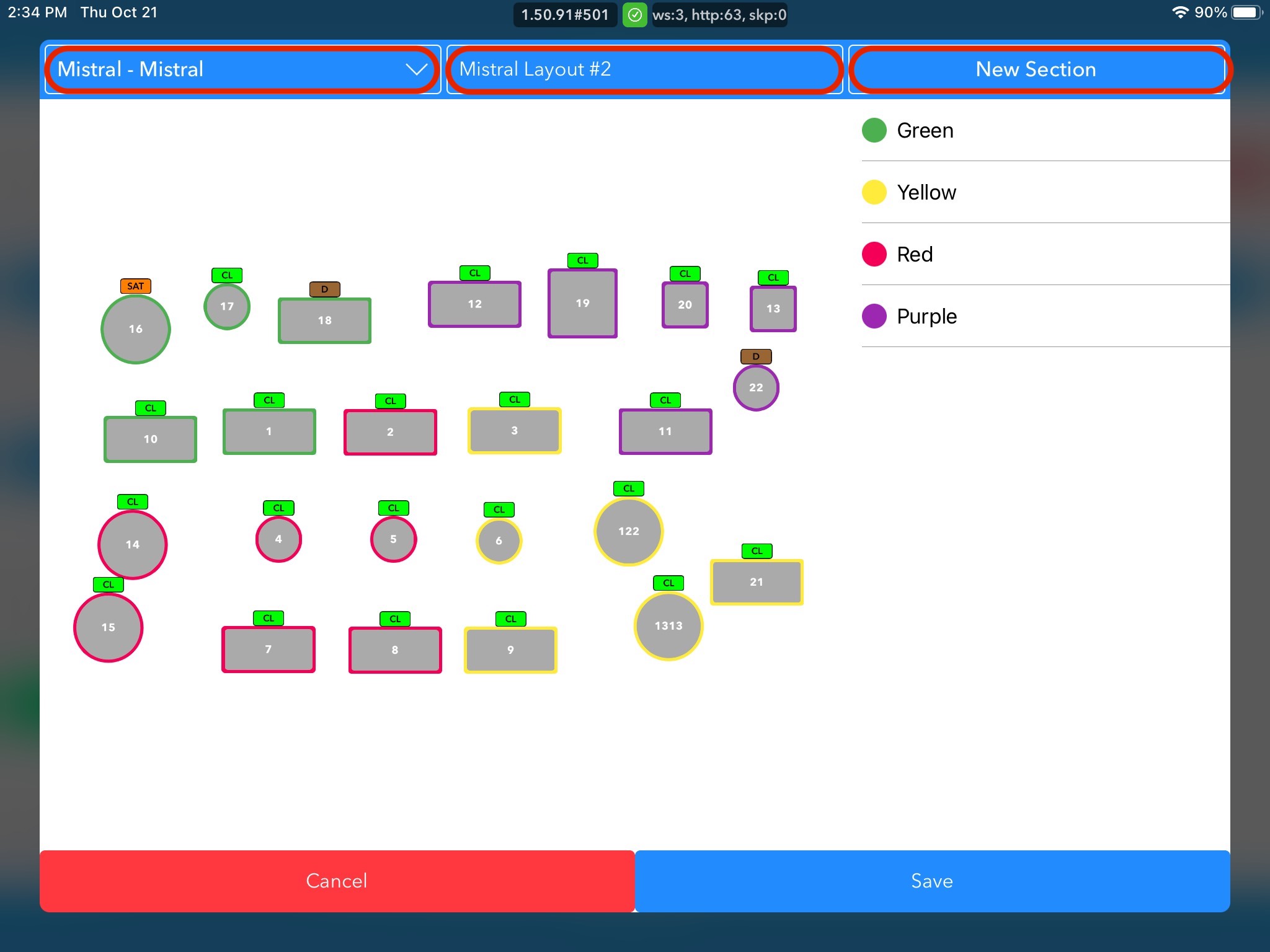
Task: Choose the Yellow section entry
Action: [925, 192]
